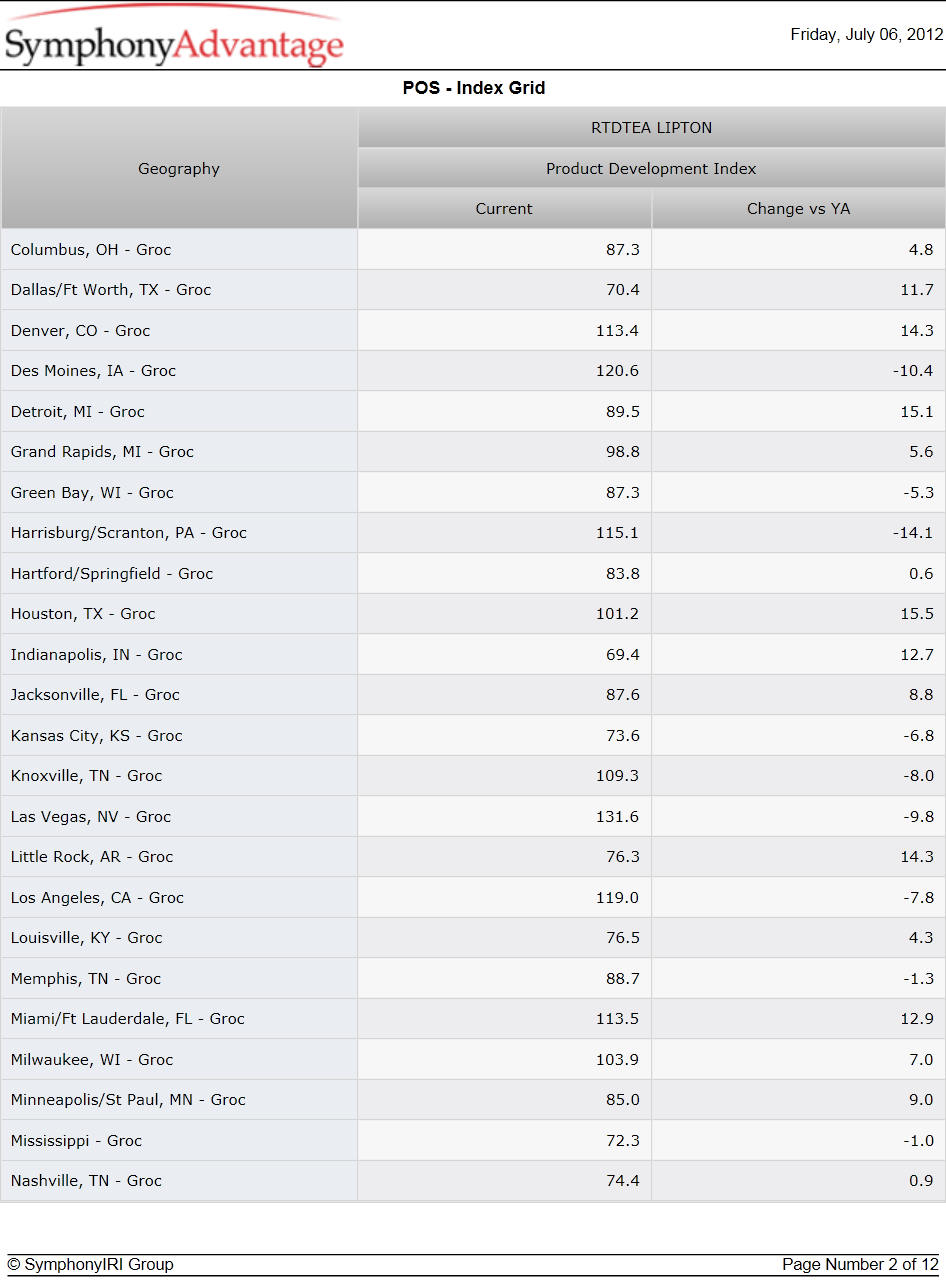The width and height of the screenshot is (946, 1284).
Task: Select Houston change value 15.5
Action: [x=916, y=614]
